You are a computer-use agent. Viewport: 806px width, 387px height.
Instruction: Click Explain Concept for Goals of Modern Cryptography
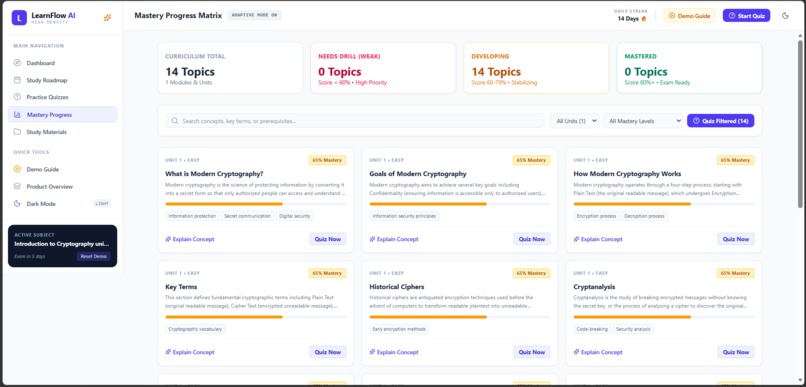coord(394,239)
